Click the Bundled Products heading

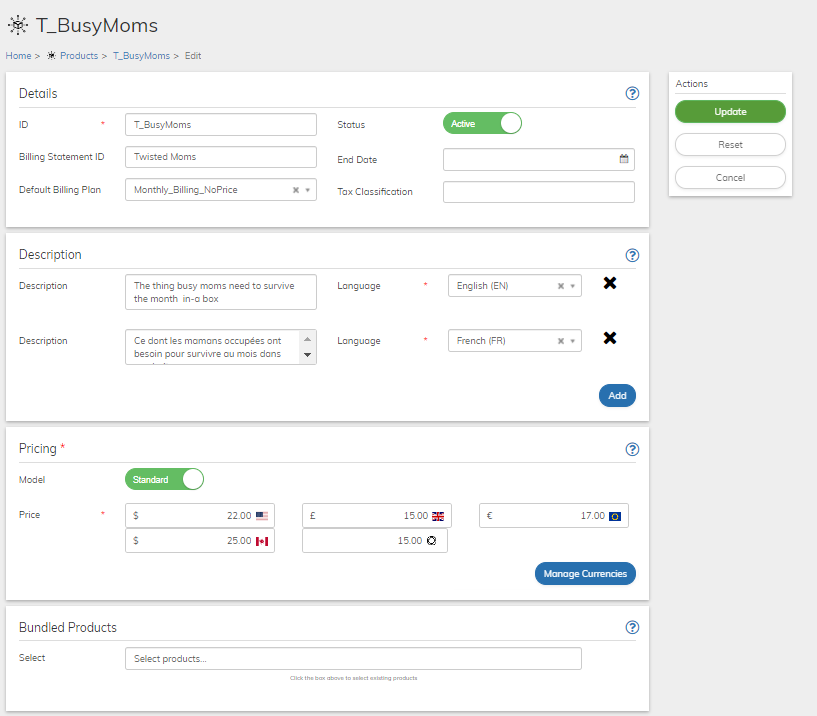point(68,627)
